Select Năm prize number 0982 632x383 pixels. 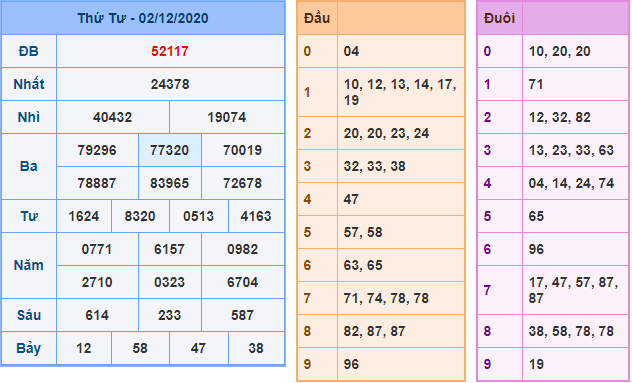point(243,250)
